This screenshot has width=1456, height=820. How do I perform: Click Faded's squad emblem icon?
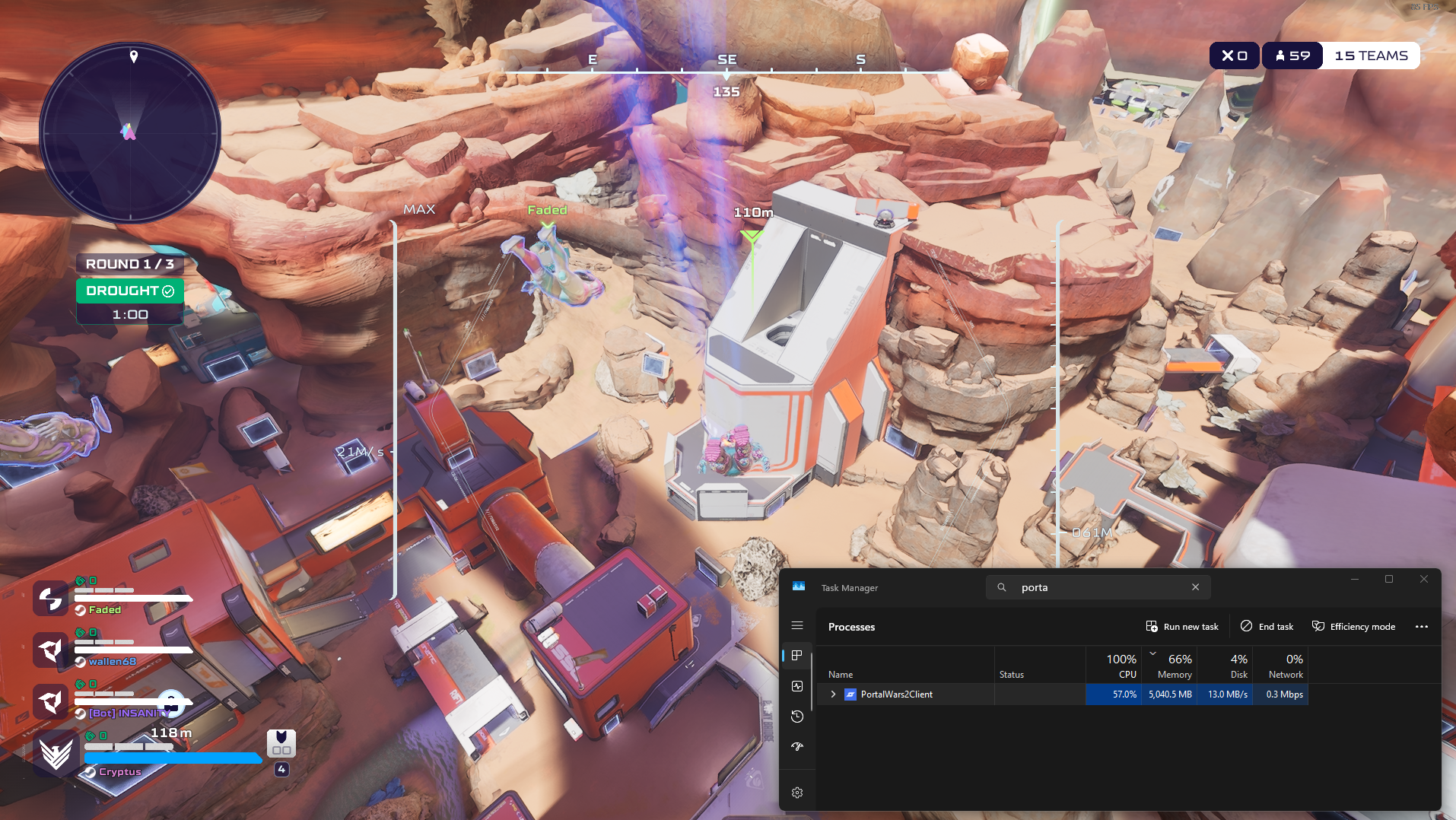[51, 599]
